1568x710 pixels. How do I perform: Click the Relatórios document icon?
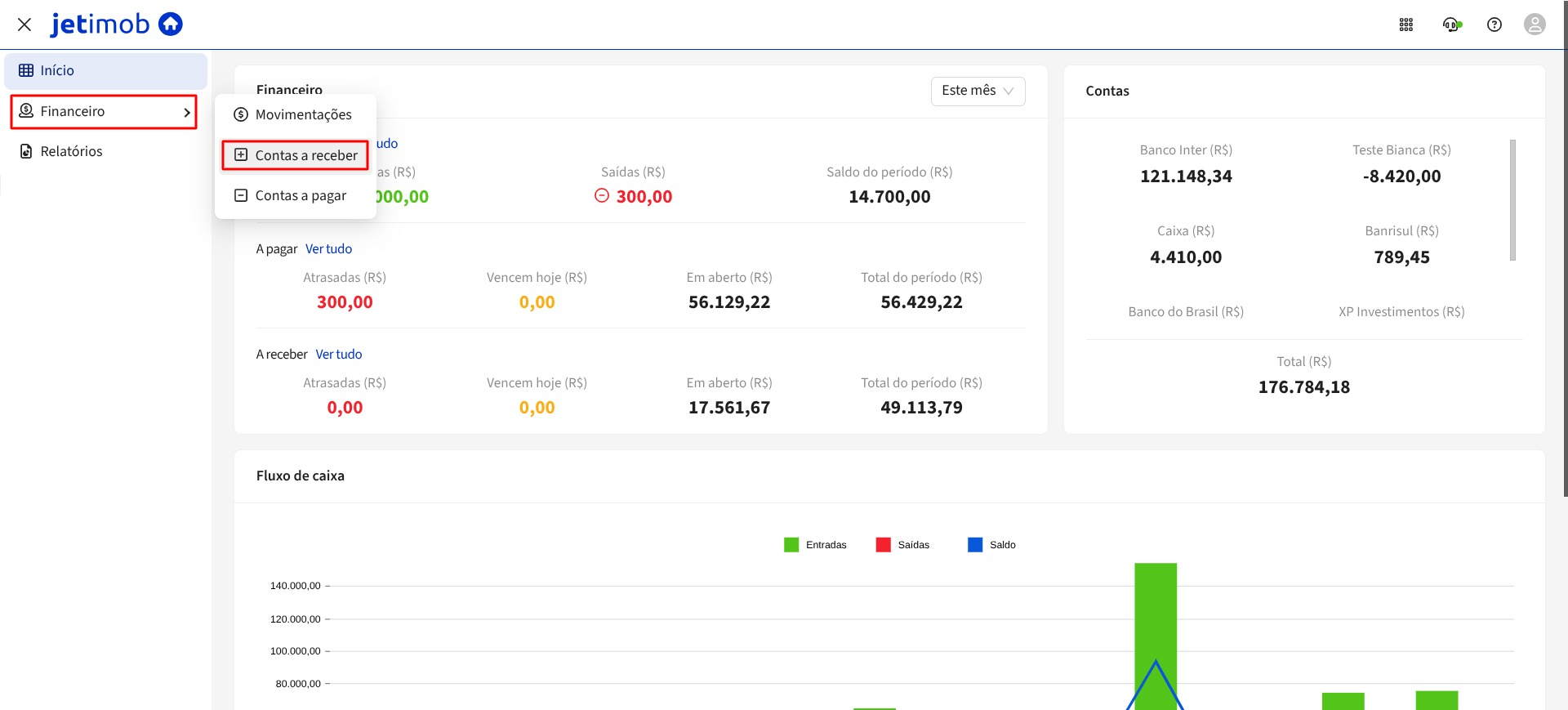26,151
